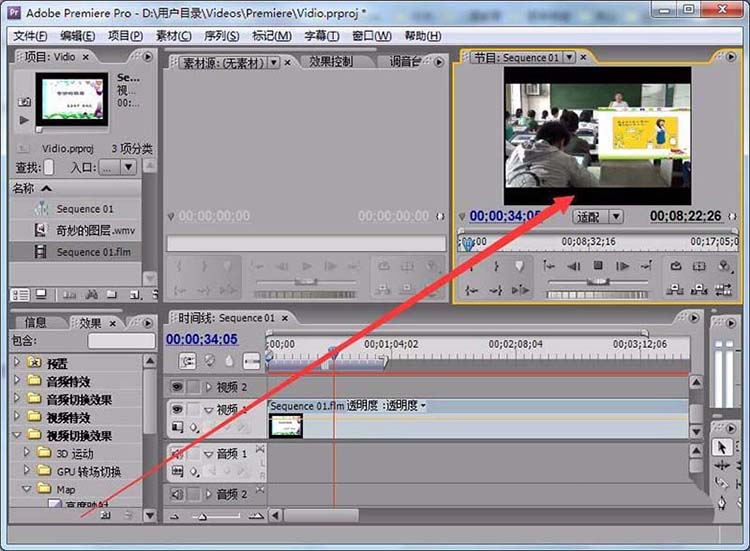The image size is (750, 551).
Task: Go to previous marker in Program monitor
Action: pyautogui.click(x=549, y=266)
